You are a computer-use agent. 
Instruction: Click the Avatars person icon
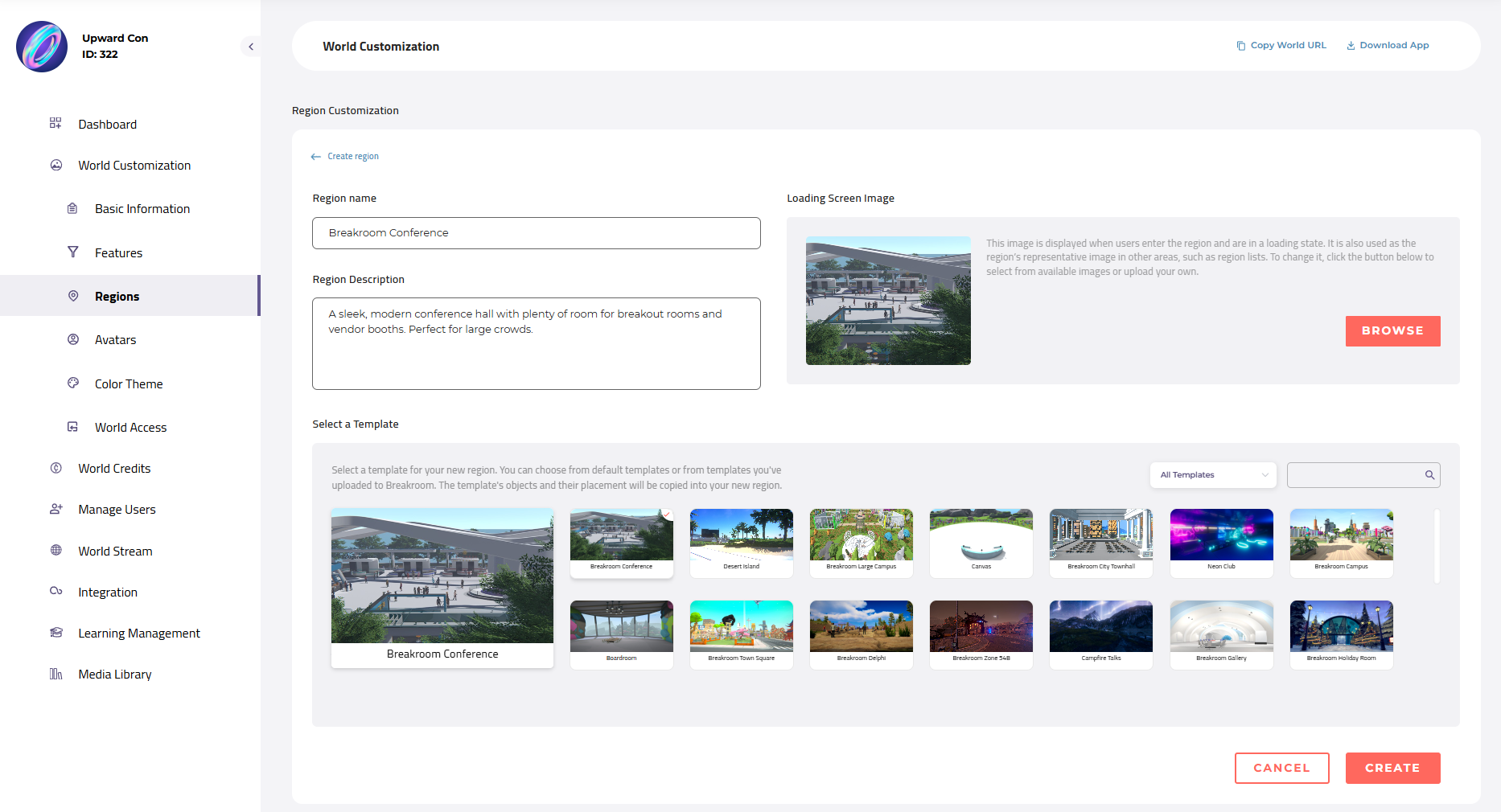73,339
